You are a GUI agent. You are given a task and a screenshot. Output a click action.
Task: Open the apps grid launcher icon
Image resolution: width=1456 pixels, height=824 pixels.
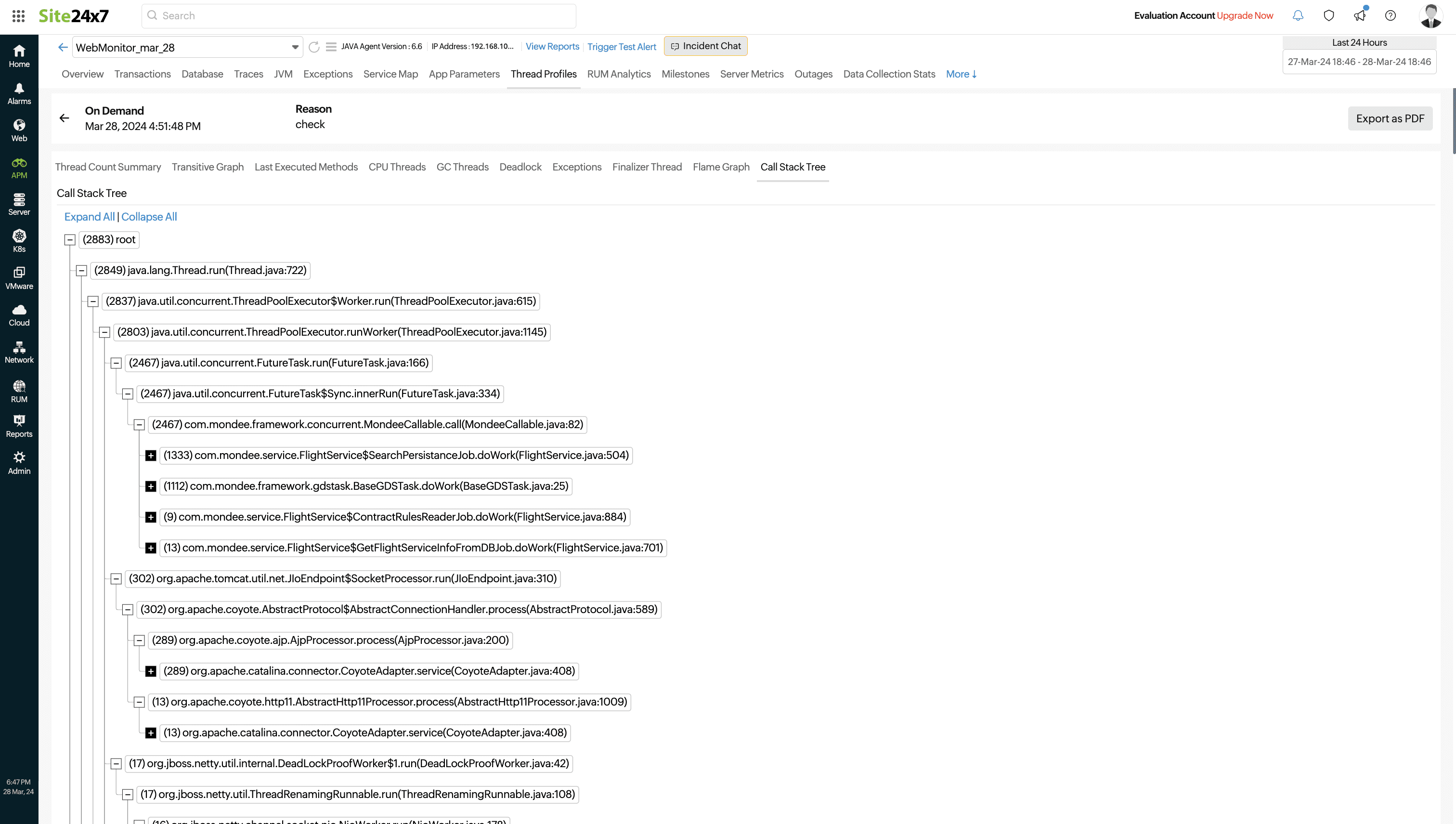[x=18, y=16]
